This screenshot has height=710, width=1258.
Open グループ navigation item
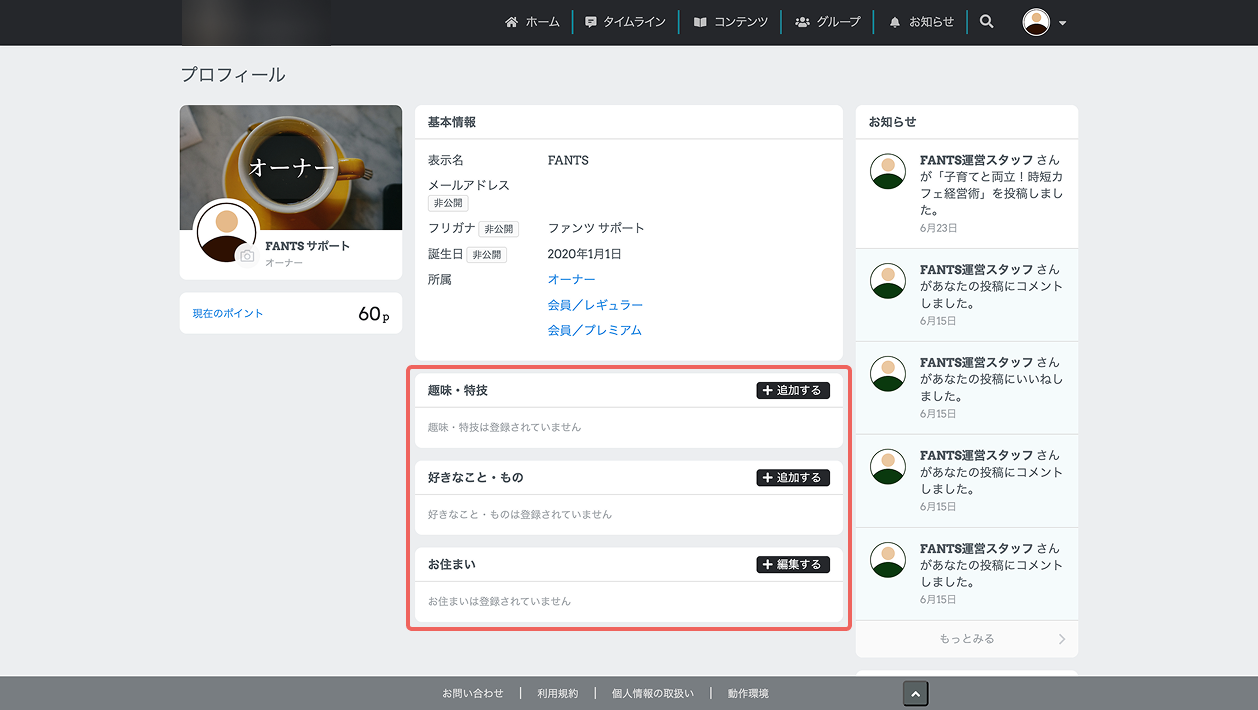coord(828,22)
